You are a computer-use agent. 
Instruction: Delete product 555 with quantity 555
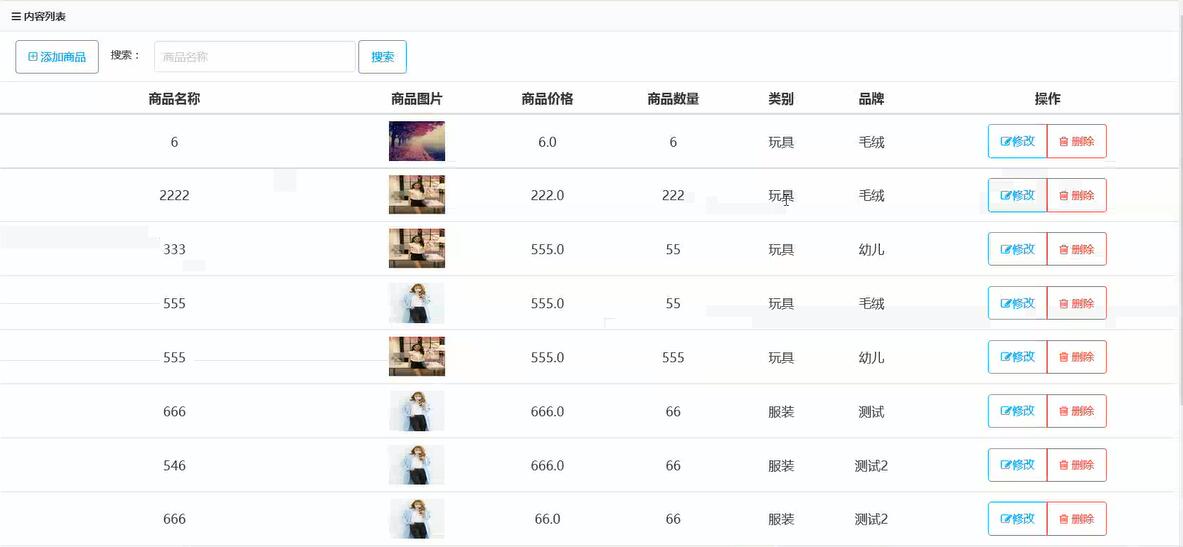tap(1077, 357)
